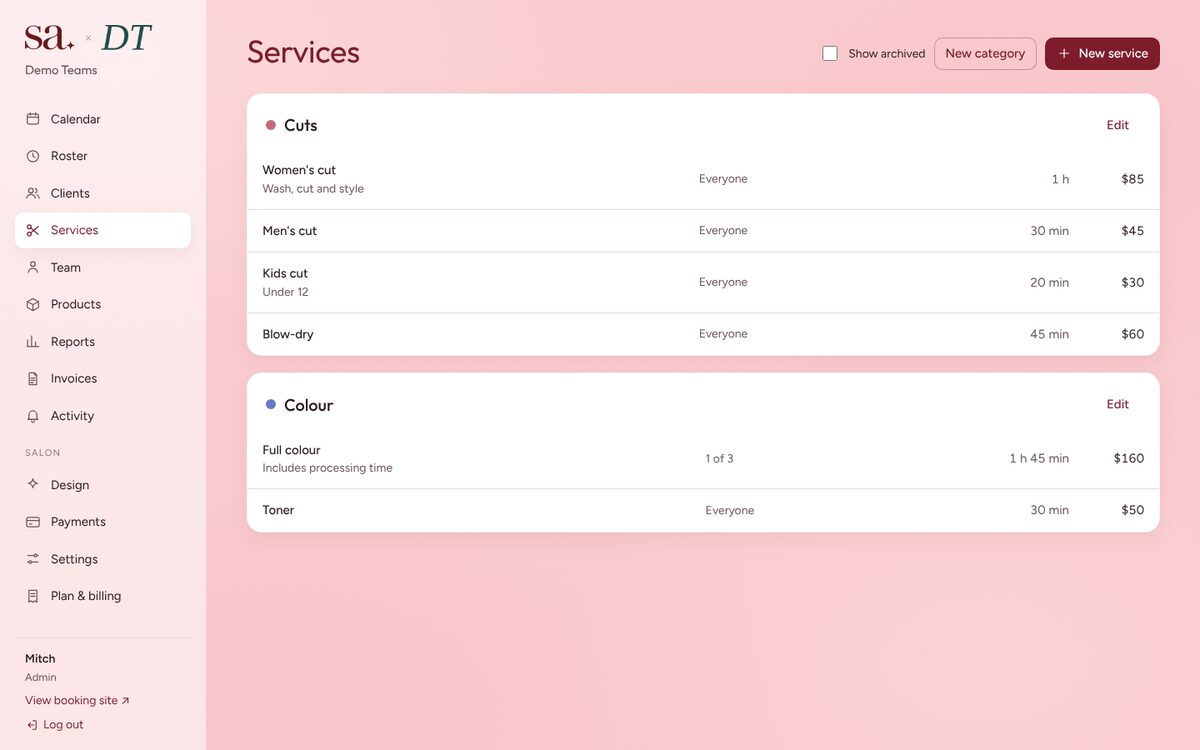Click the New service button label

(x=1113, y=54)
